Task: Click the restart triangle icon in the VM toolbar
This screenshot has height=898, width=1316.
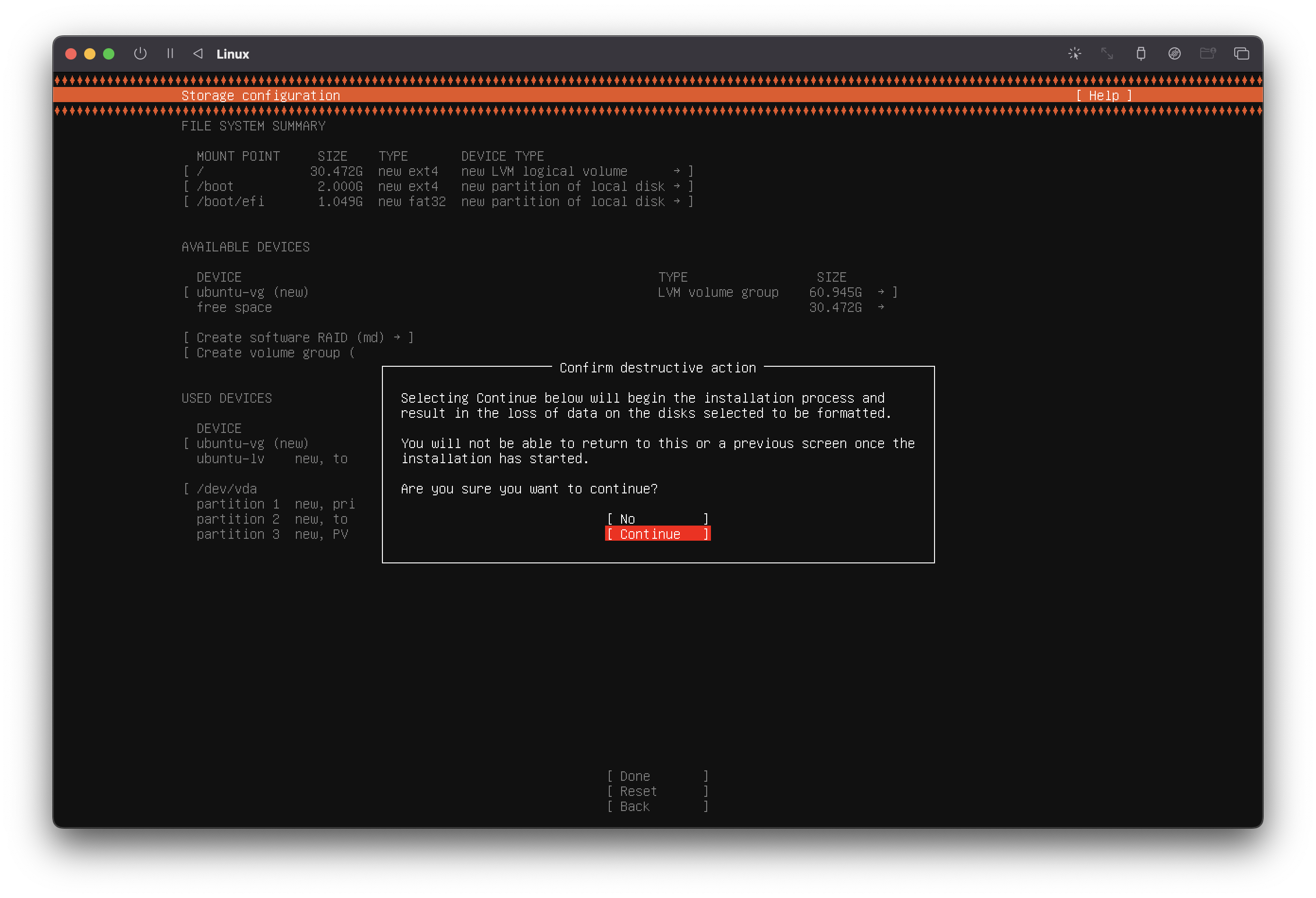Action: click(198, 54)
